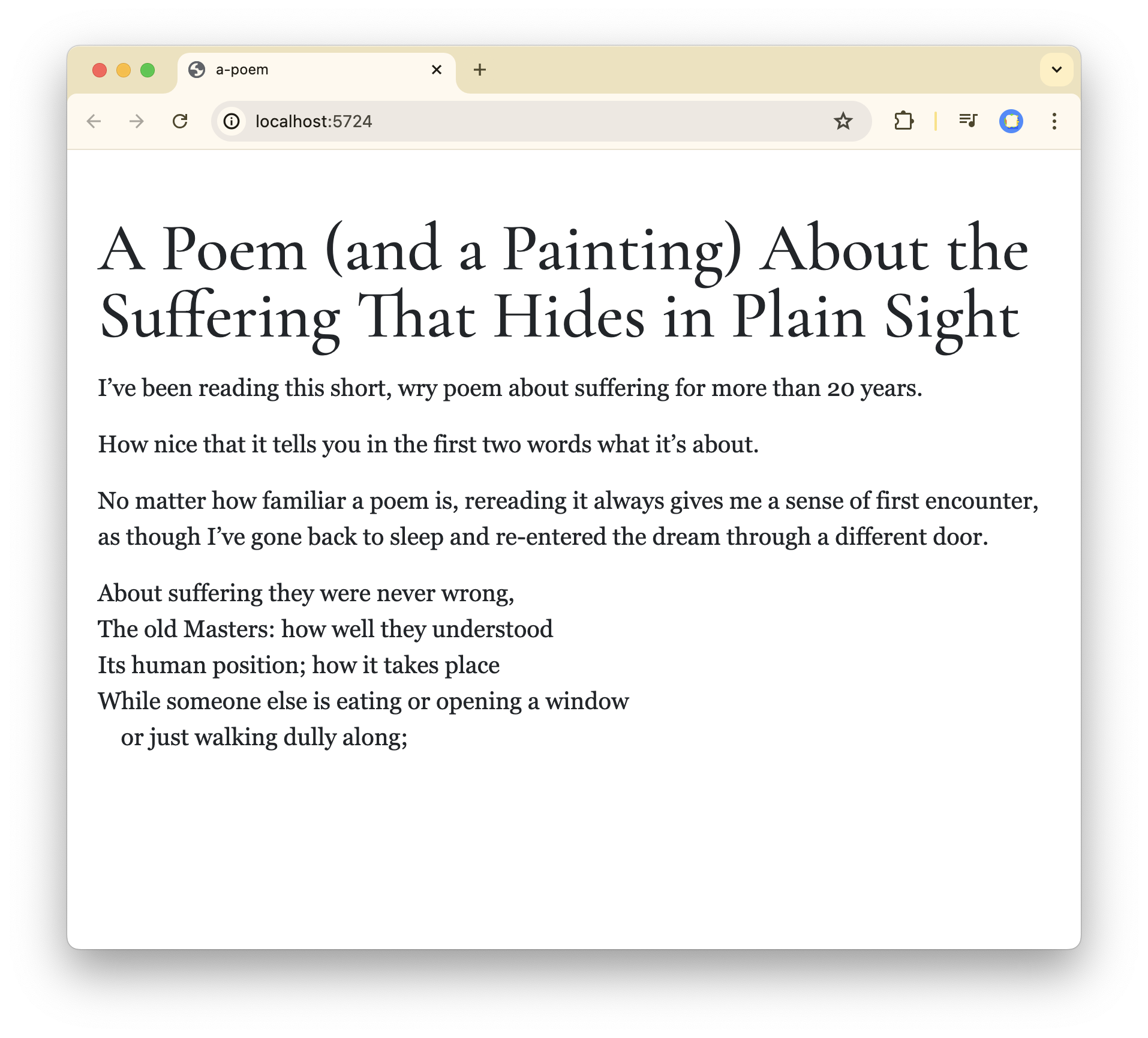This screenshot has height=1038, width=1148.
Task: View site information icon
Action: point(232,122)
